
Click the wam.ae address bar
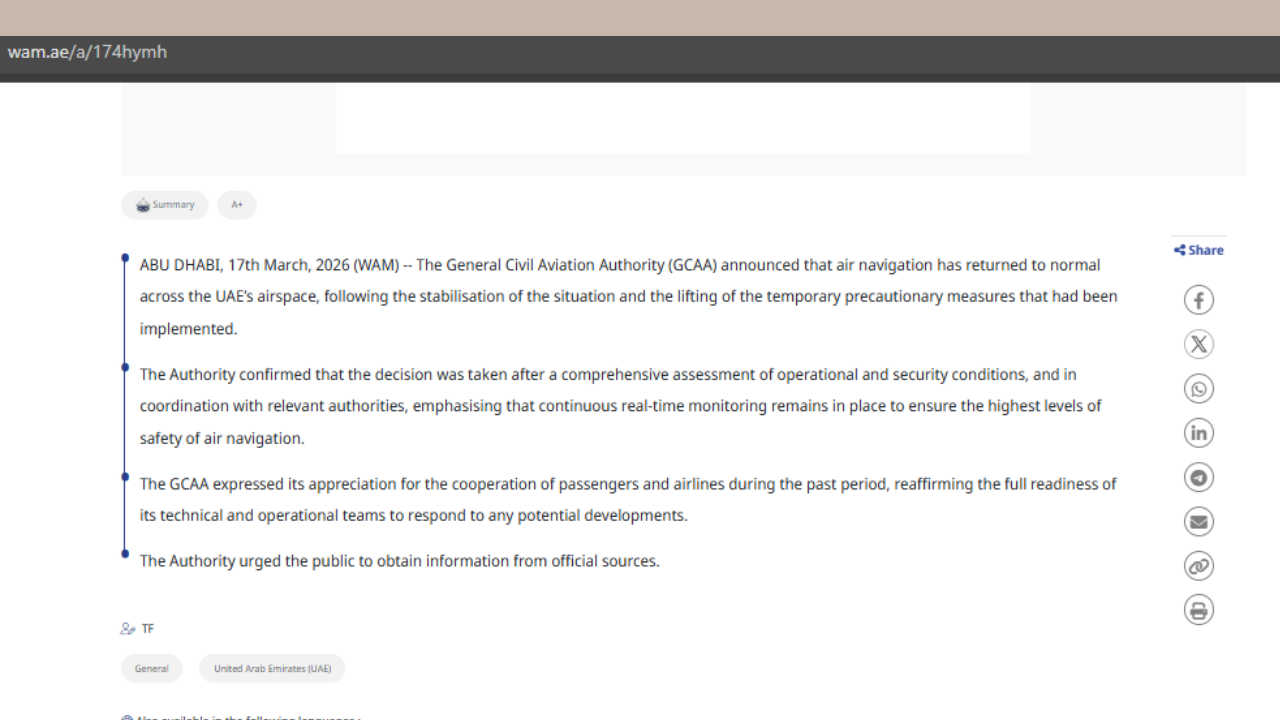[x=88, y=52]
